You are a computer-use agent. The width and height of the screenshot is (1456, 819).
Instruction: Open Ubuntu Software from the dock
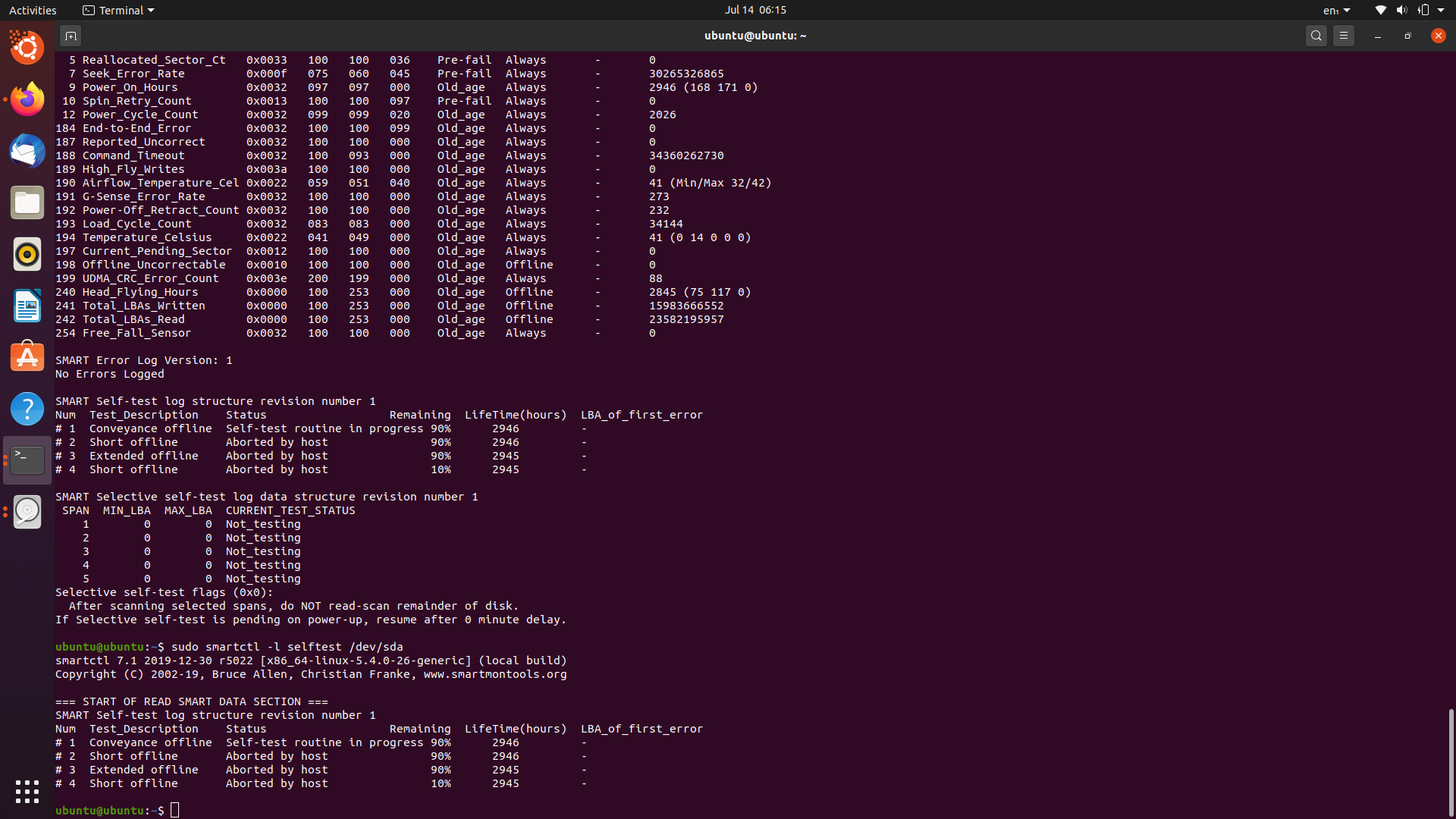[27, 357]
